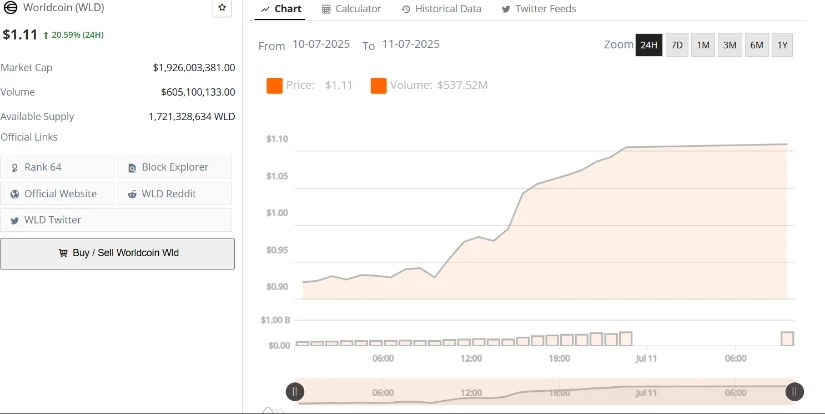This screenshot has width=825, height=414.
Task: Switch to the Calculator tab
Action: point(351,9)
